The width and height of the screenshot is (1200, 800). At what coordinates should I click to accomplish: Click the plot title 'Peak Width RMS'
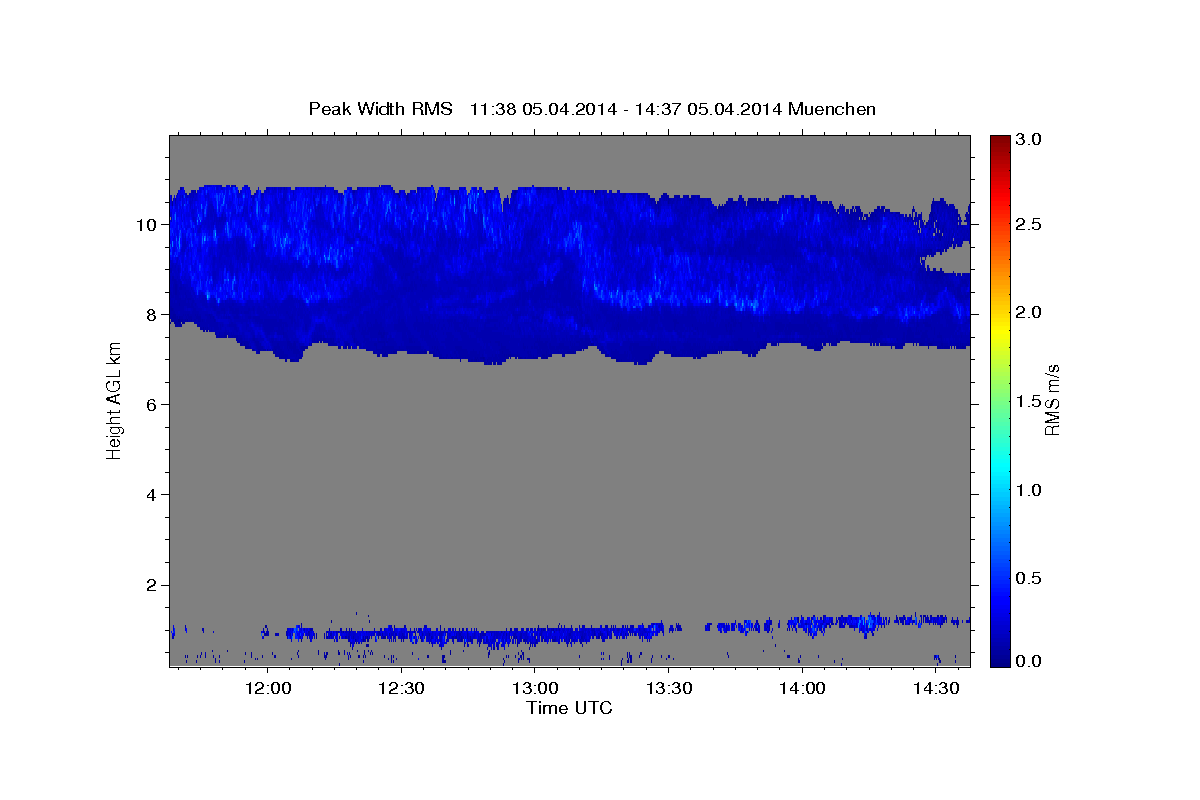[x=380, y=108]
